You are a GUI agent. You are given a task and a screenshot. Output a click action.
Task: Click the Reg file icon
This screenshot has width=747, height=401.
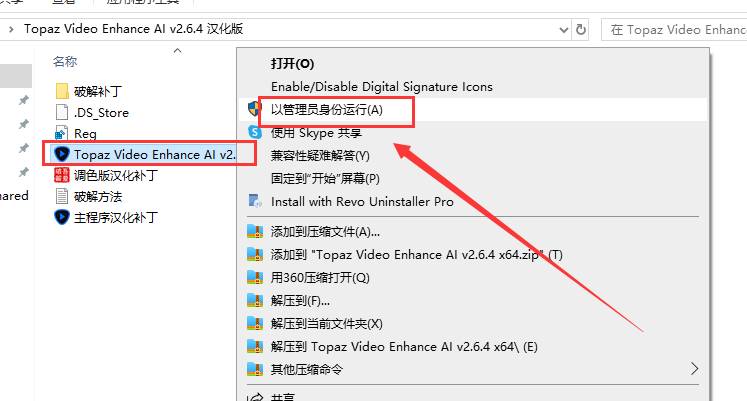click(62, 133)
